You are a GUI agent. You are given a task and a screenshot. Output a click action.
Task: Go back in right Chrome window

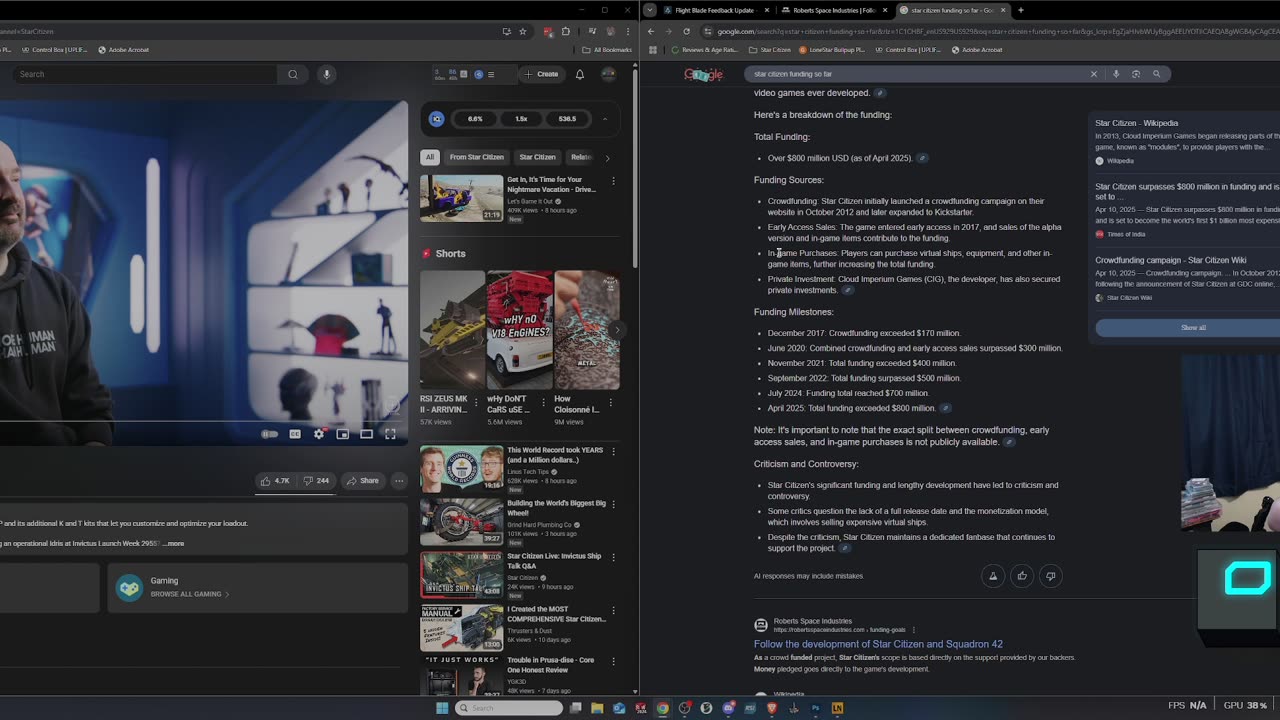coord(651,31)
